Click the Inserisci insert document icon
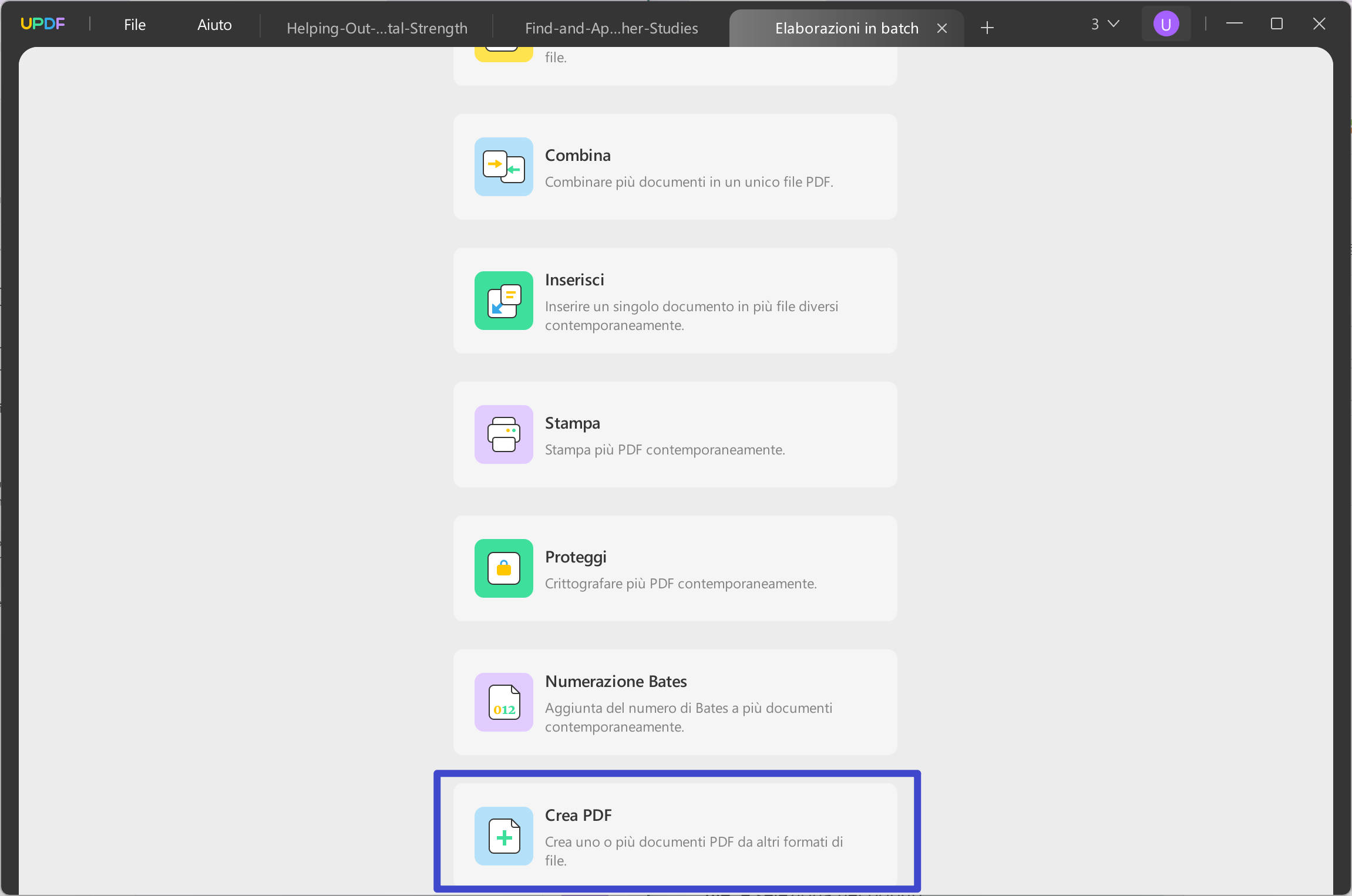Viewport: 1352px width, 896px height. click(503, 301)
